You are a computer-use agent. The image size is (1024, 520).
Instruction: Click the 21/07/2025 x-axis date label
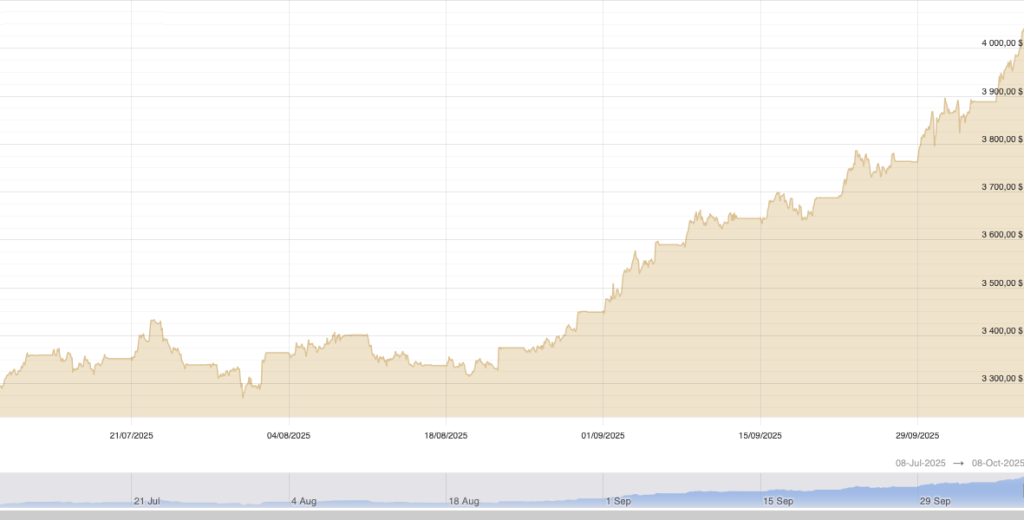pos(132,435)
